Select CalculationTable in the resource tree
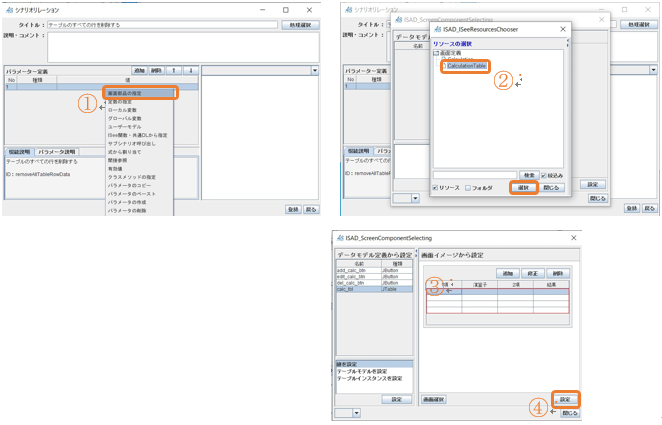Screen dimensions: 662x425 [466, 66]
